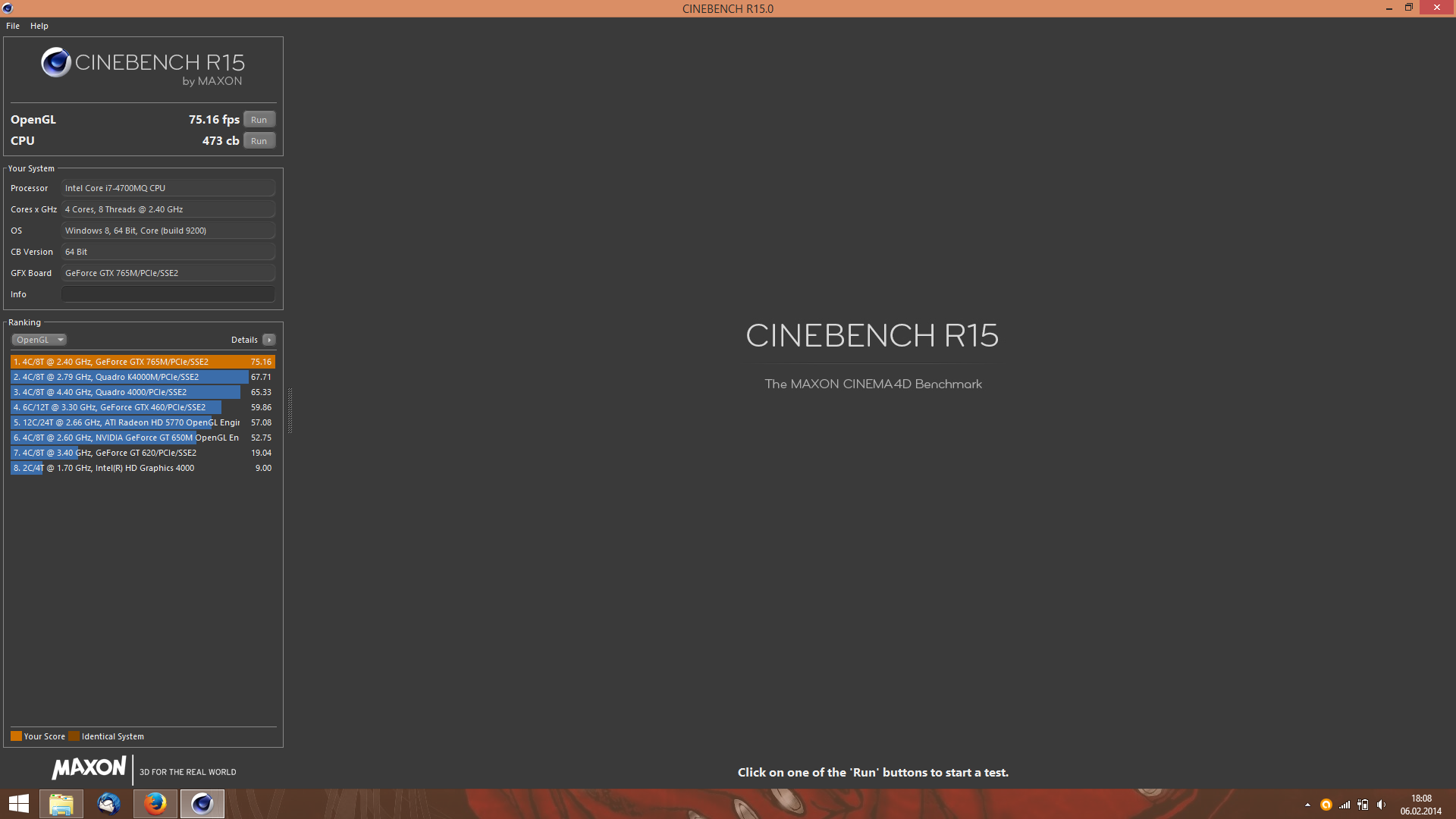
Task: Open Firefox from the taskbar
Action: pos(155,804)
